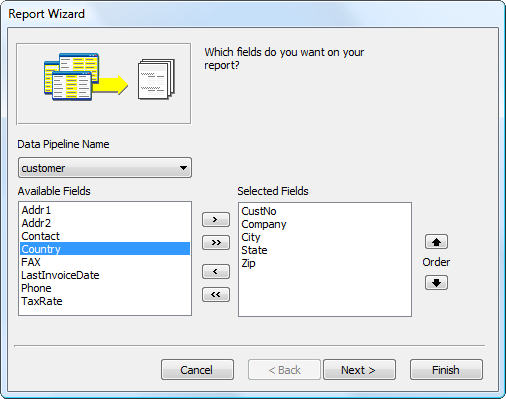Open the Data Pipeline Name dropdown
This screenshot has height=399, width=506.
[105, 168]
